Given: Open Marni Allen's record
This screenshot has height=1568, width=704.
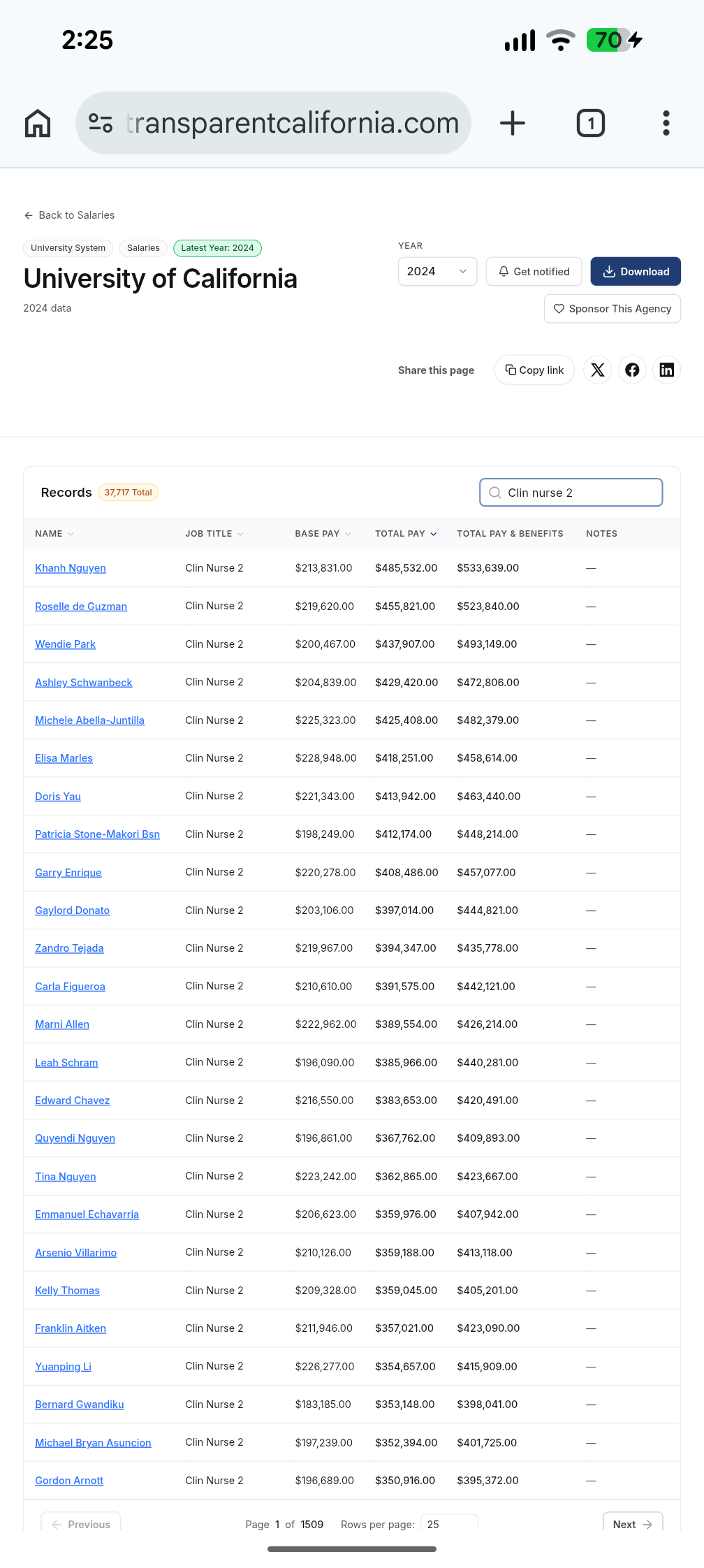Looking at the screenshot, I should pyautogui.click(x=62, y=1024).
